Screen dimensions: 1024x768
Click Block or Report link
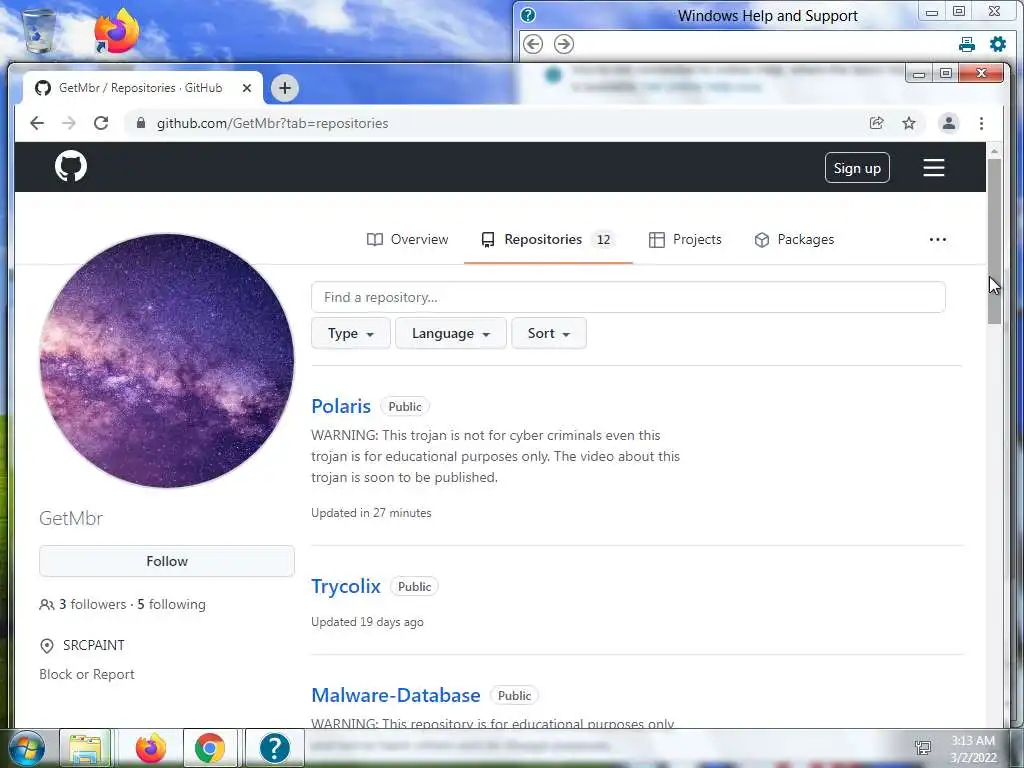87,674
